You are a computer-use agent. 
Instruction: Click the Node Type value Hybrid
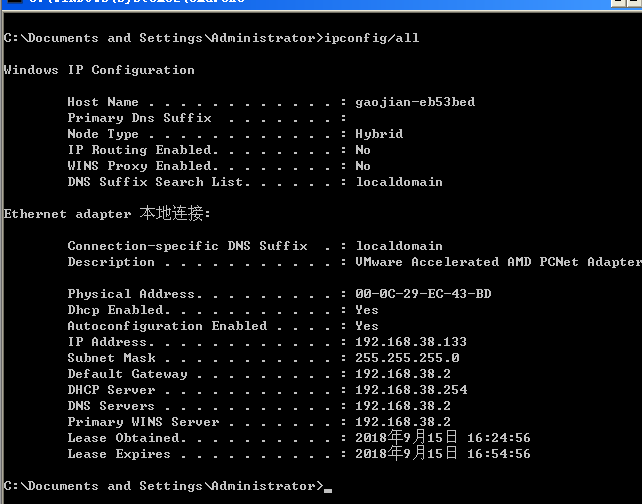(x=379, y=134)
